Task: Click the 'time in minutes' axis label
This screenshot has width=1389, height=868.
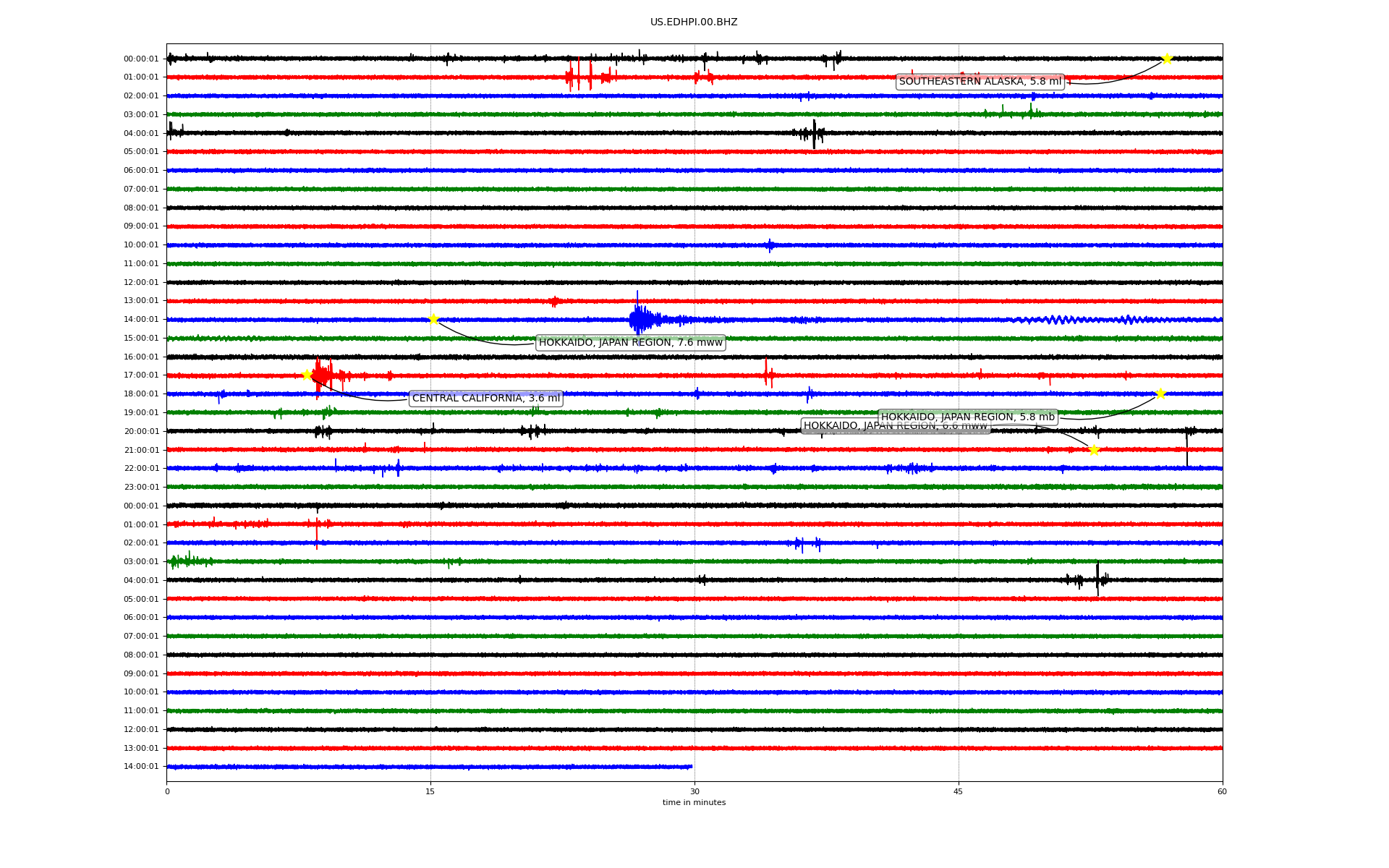Action: (693, 803)
